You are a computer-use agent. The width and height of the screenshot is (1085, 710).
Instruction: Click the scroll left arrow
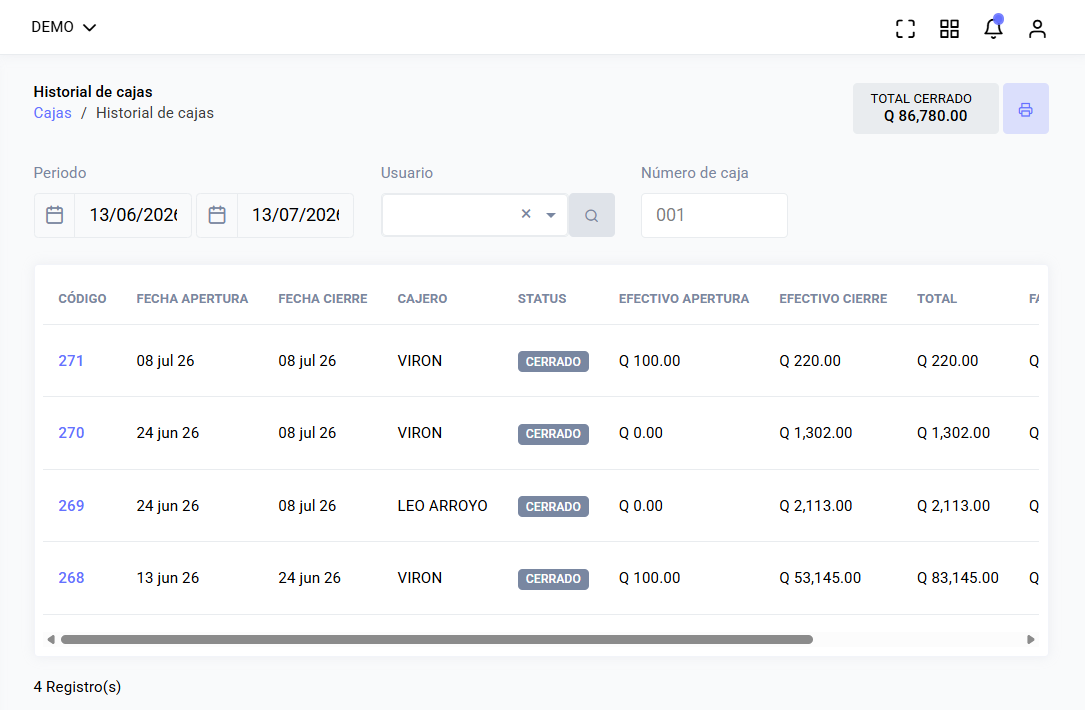(51, 639)
